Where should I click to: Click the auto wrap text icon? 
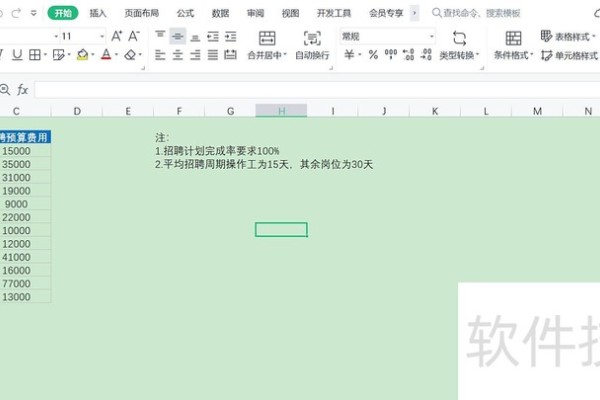coord(312,38)
